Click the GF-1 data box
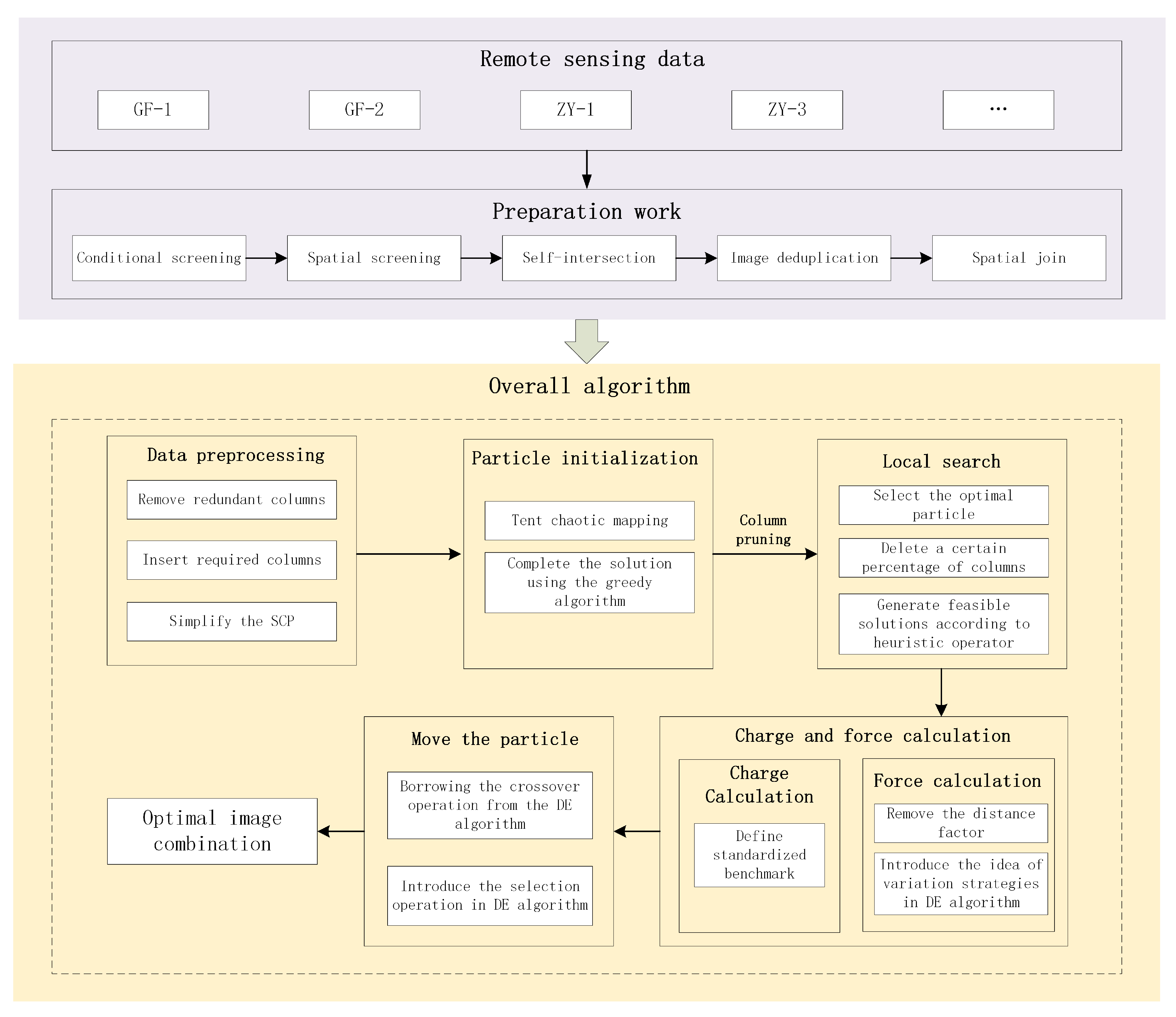The image size is (1176, 1017). pyautogui.click(x=153, y=110)
